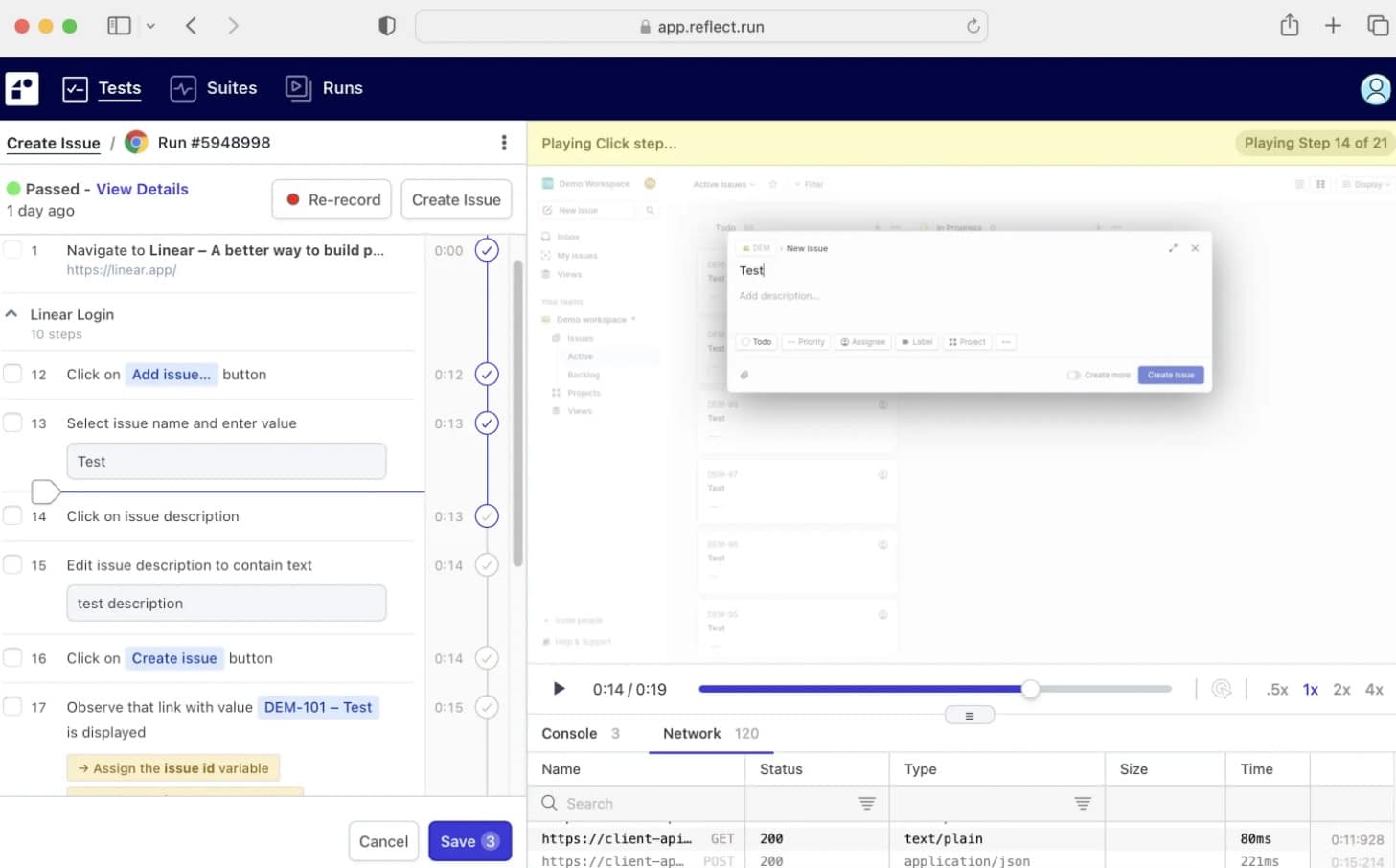The height and width of the screenshot is (868, 1396).
Task: Open the Tests page
Action: pyautogui.click(x=120, y=88)
